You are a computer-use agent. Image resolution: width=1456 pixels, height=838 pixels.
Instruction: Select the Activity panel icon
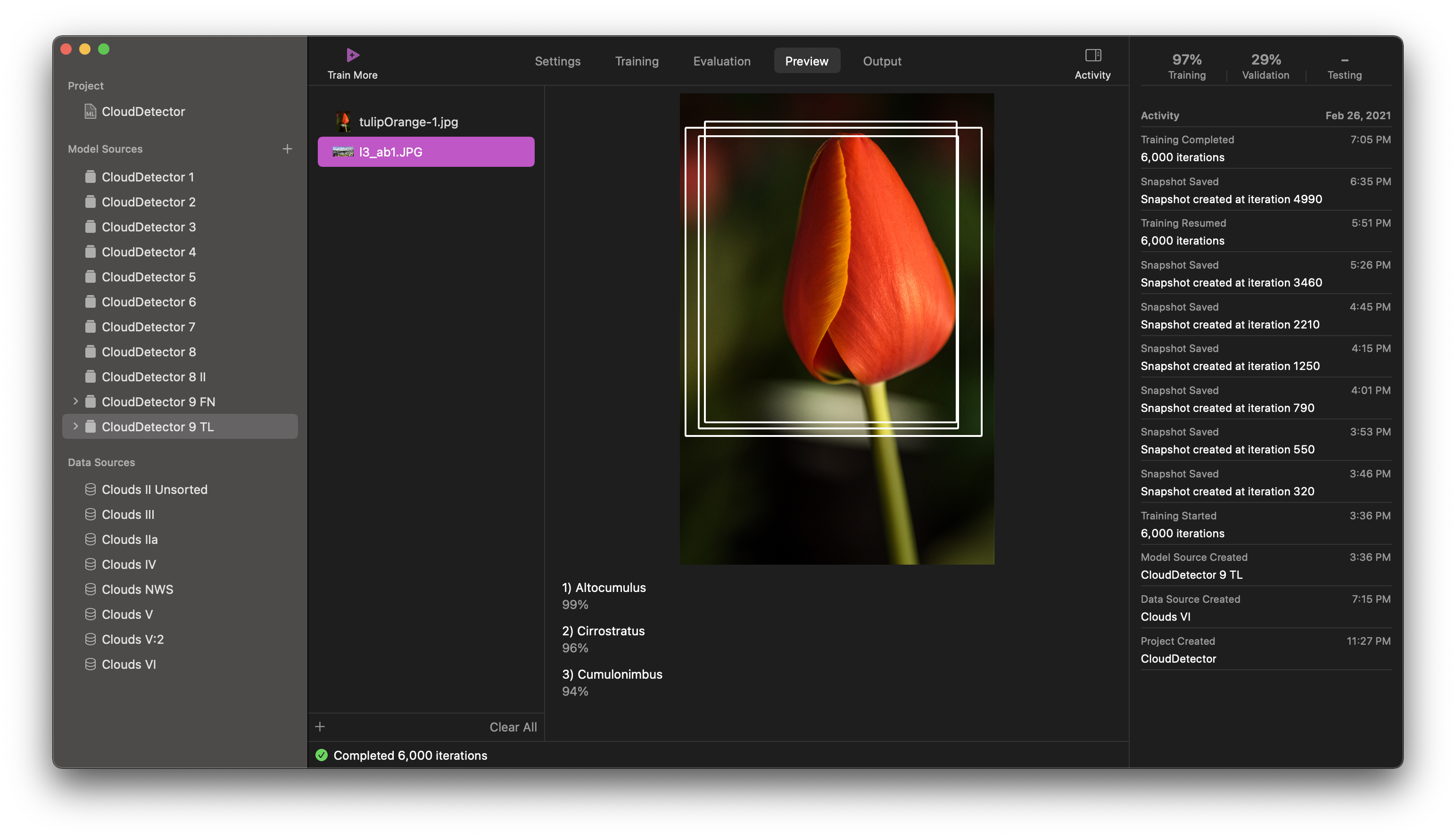[x=1093, y=55]
